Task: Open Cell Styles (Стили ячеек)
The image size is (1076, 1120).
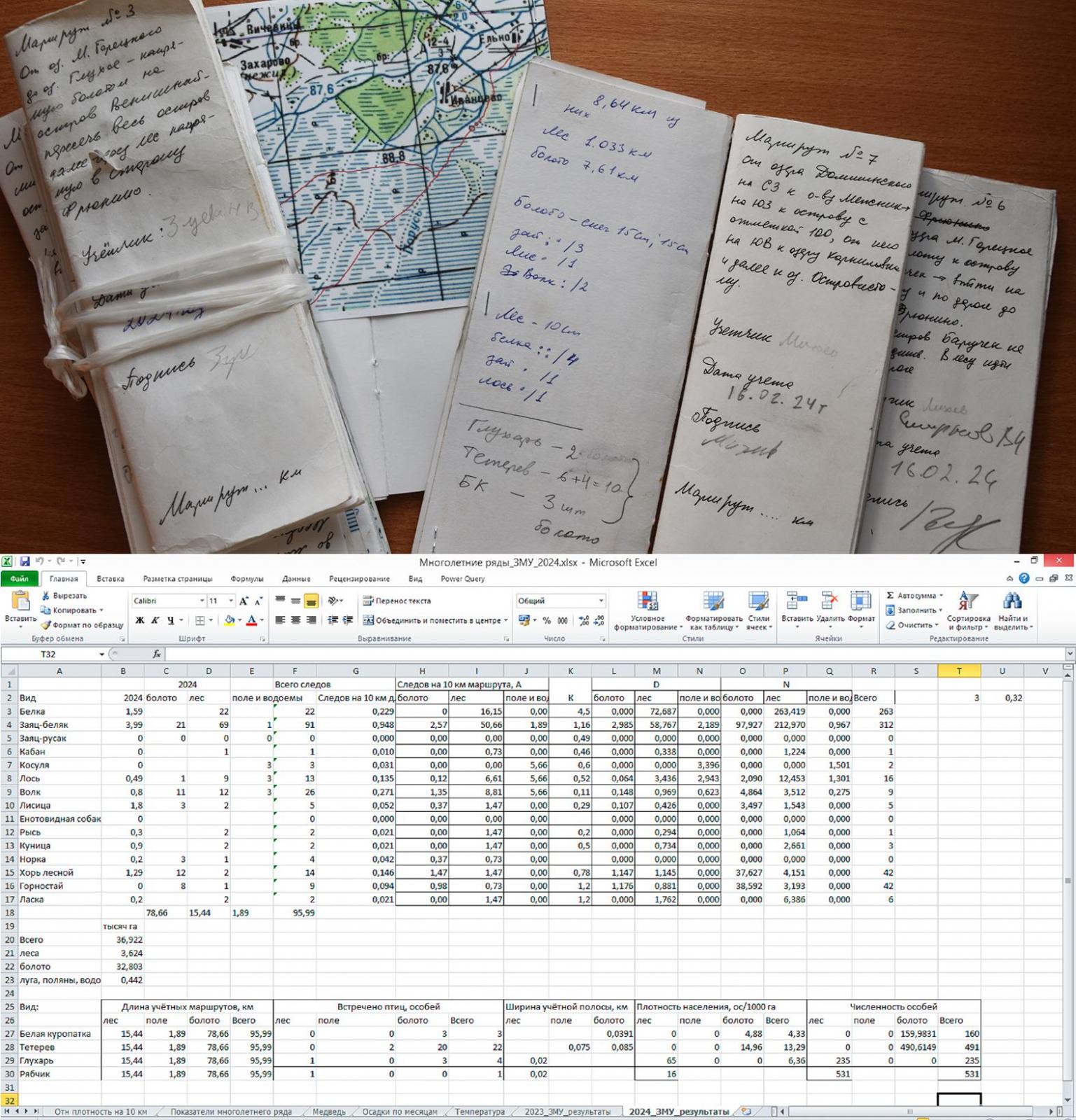Action: [x=758, y=611]
